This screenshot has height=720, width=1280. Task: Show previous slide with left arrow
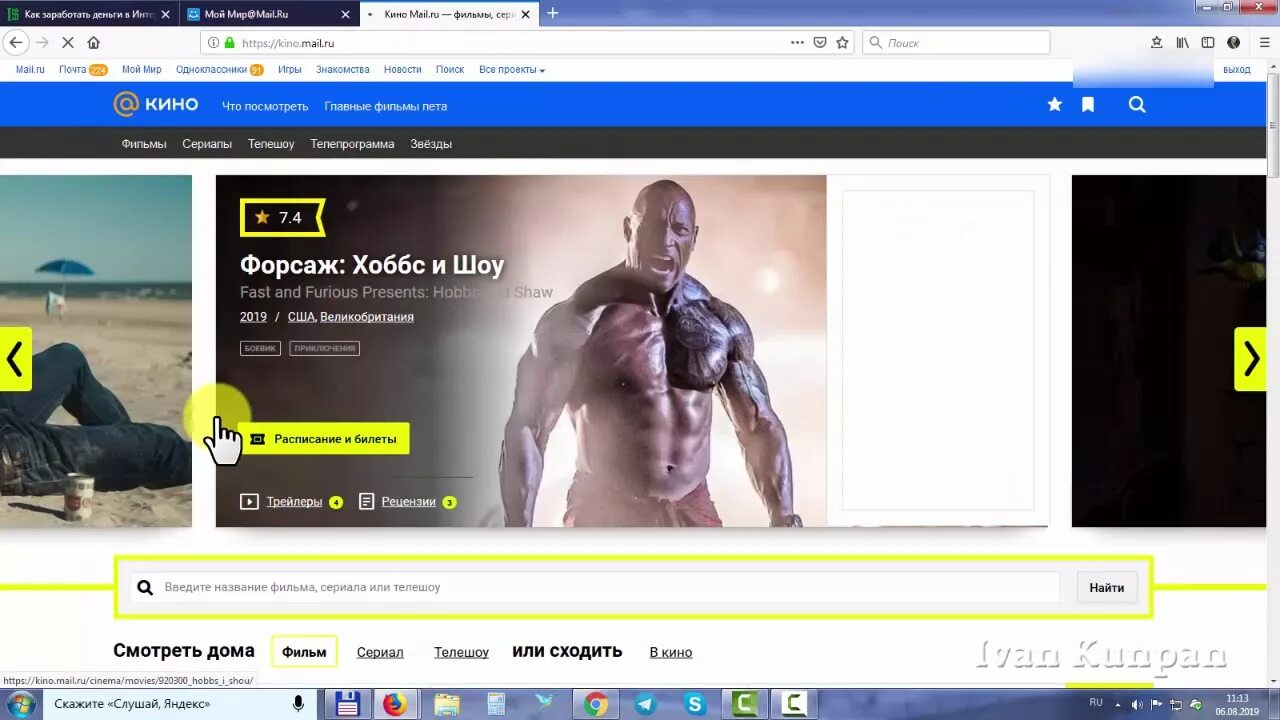pos(15,359)
